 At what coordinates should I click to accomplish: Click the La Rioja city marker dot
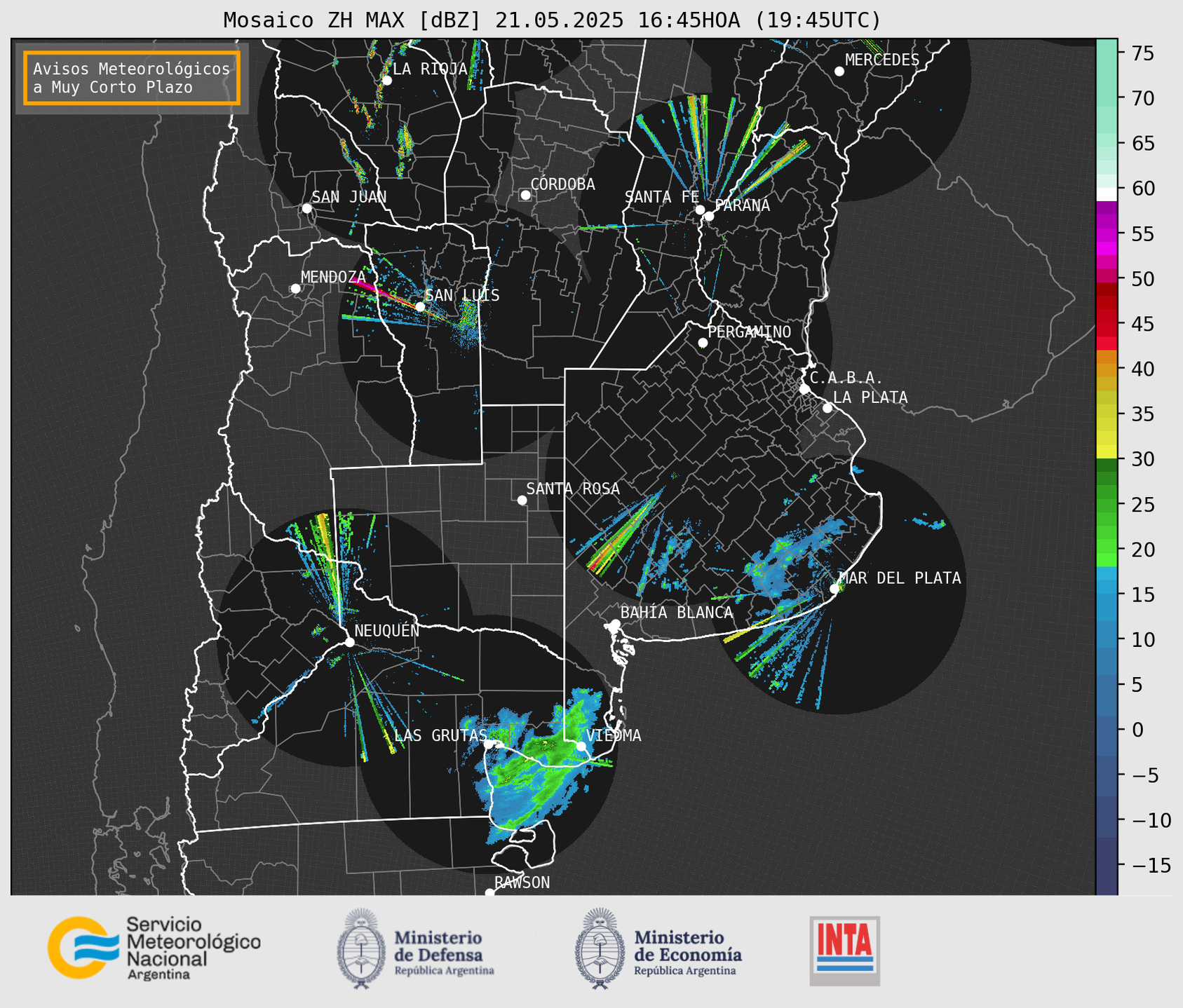tap(387, 81)
